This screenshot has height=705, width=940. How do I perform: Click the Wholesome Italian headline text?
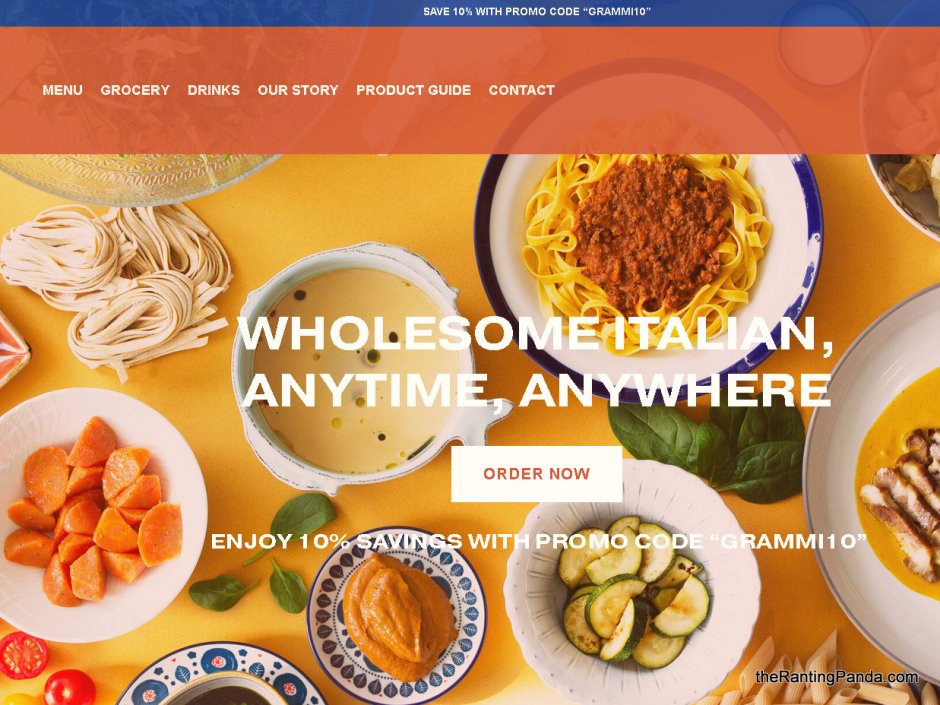click(x=535, y=361)
